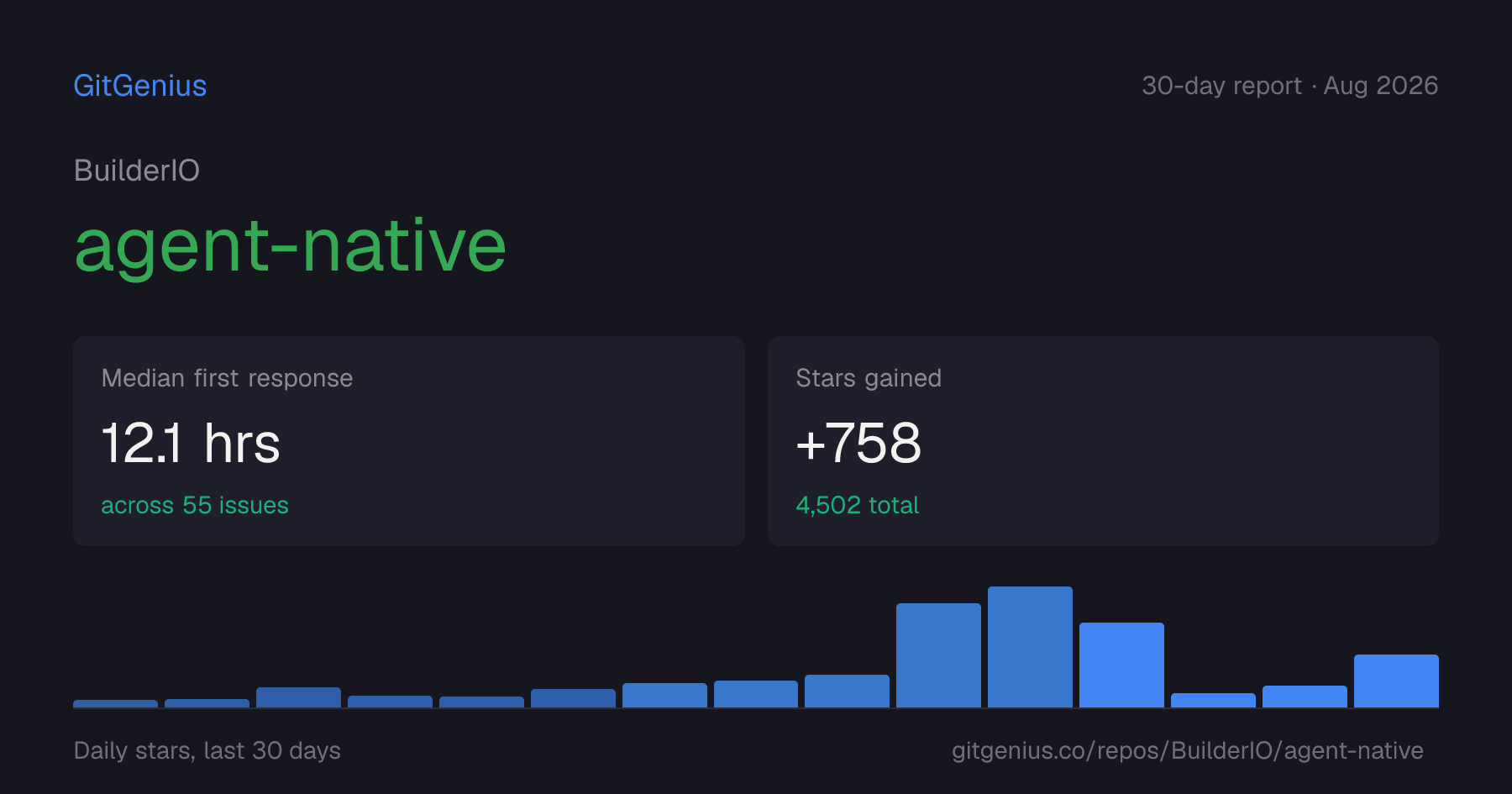The width and height of the screenshot is (1512, 794).
Task: Click the gitgenius.co/repos/BuilderIO/agent-native URL
Action: (x=1187, y=750)
